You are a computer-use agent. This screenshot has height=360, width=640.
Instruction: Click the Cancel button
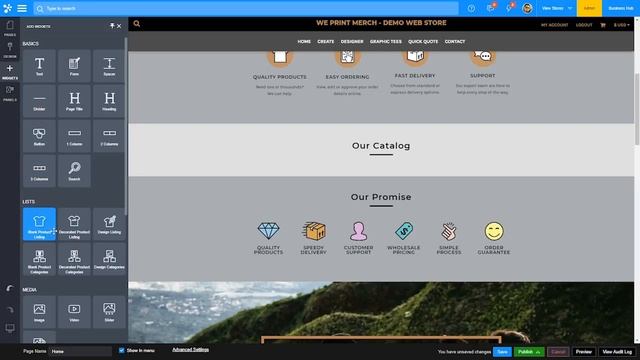(x=558, y=352)
